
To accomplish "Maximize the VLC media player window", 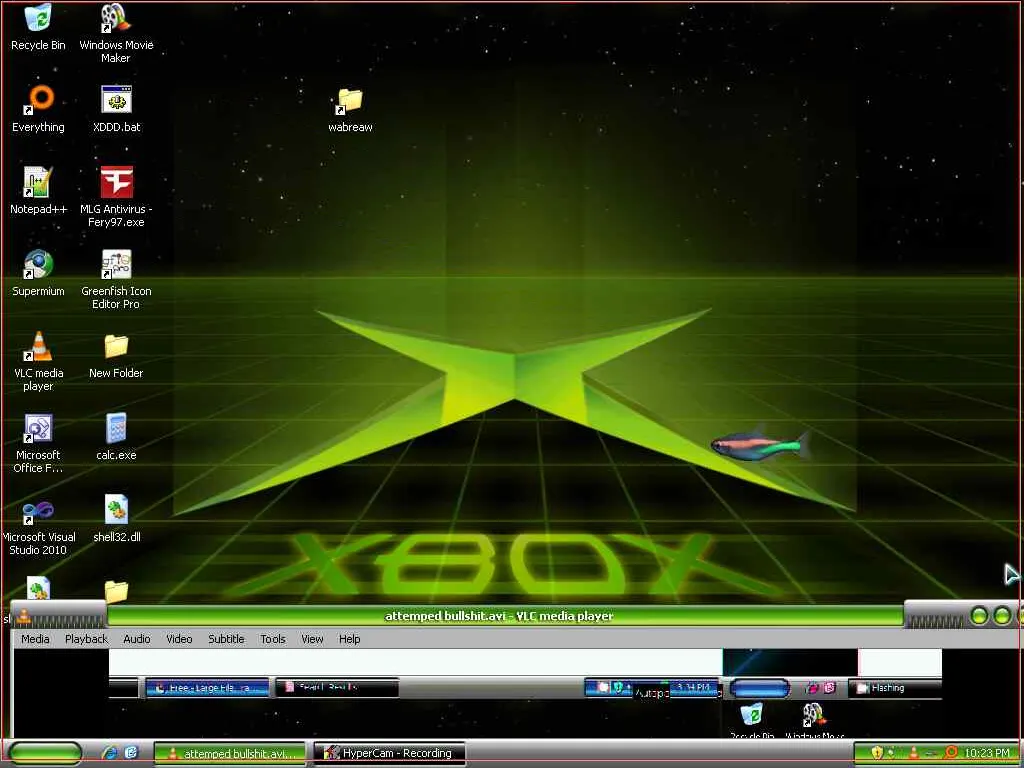I will [1002, 615].
